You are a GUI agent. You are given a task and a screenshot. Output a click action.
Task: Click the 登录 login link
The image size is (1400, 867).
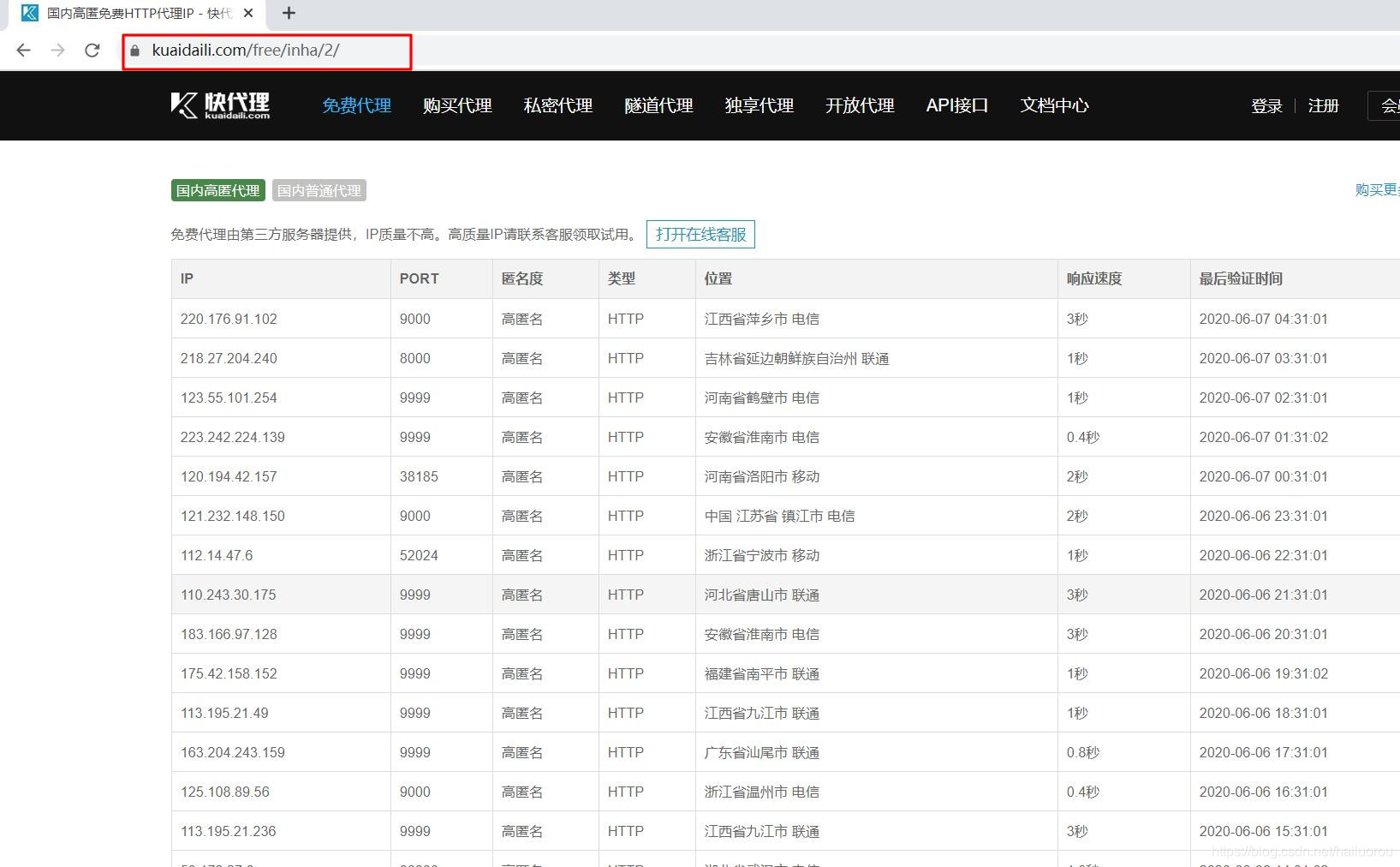(x=1266, y=105)
